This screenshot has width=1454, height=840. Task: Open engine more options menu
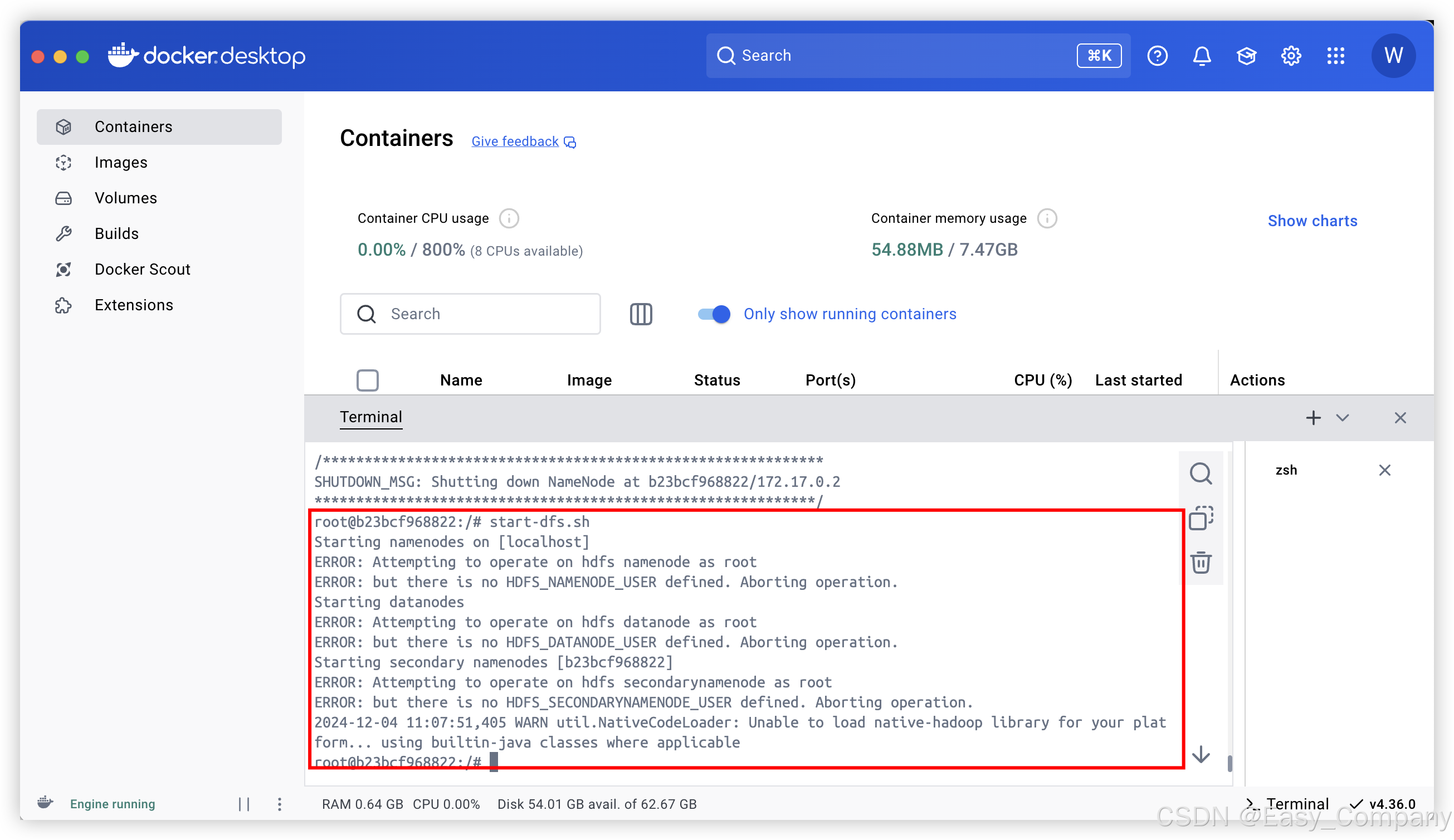pyautogui.click(x=279, y=804)
